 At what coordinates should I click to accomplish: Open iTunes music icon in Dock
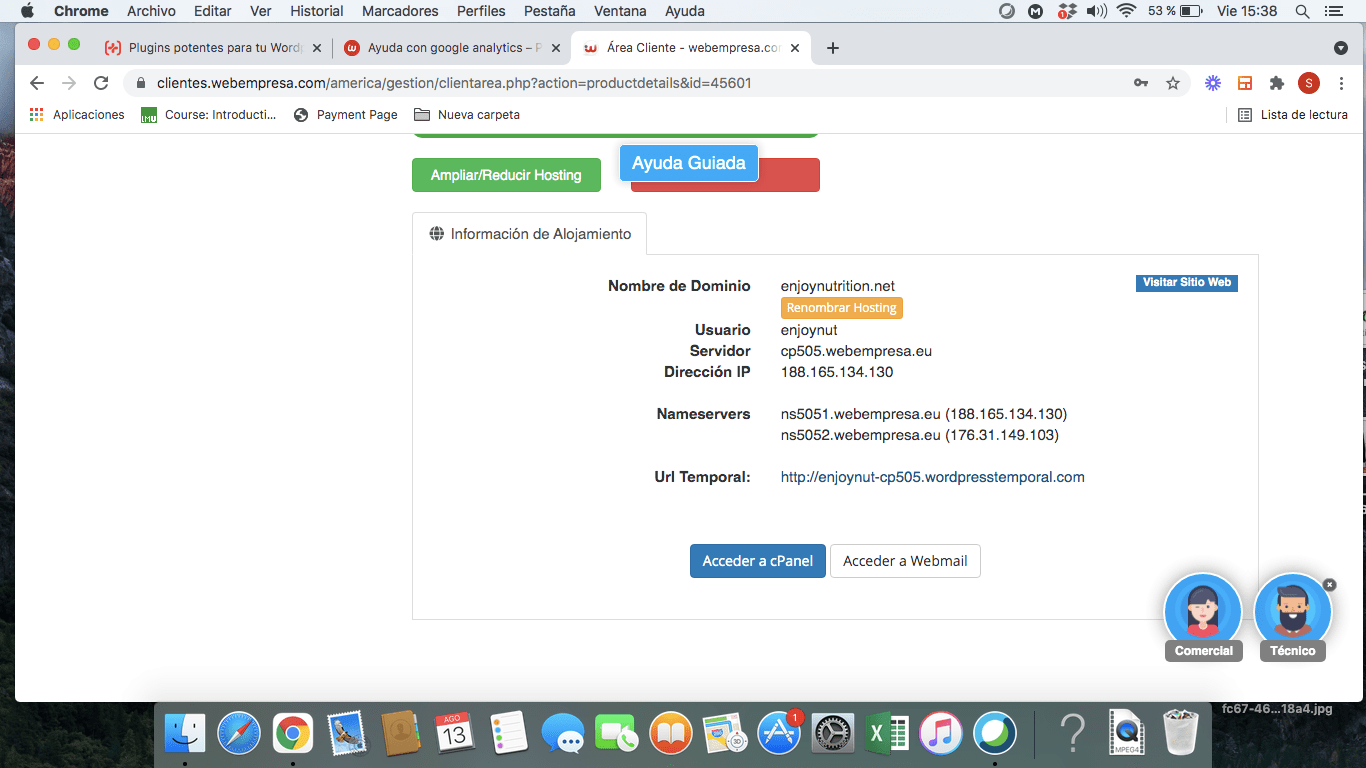coord(941,733)
